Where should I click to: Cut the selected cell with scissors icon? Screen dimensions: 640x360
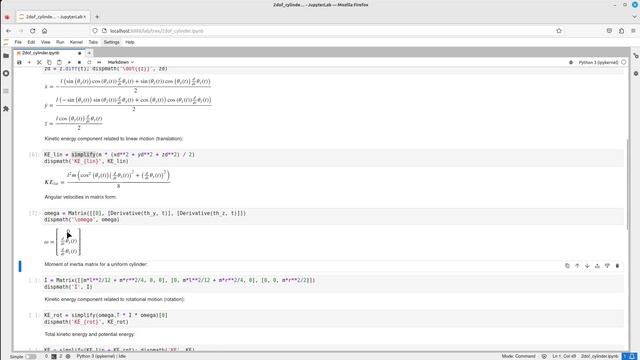39,62
